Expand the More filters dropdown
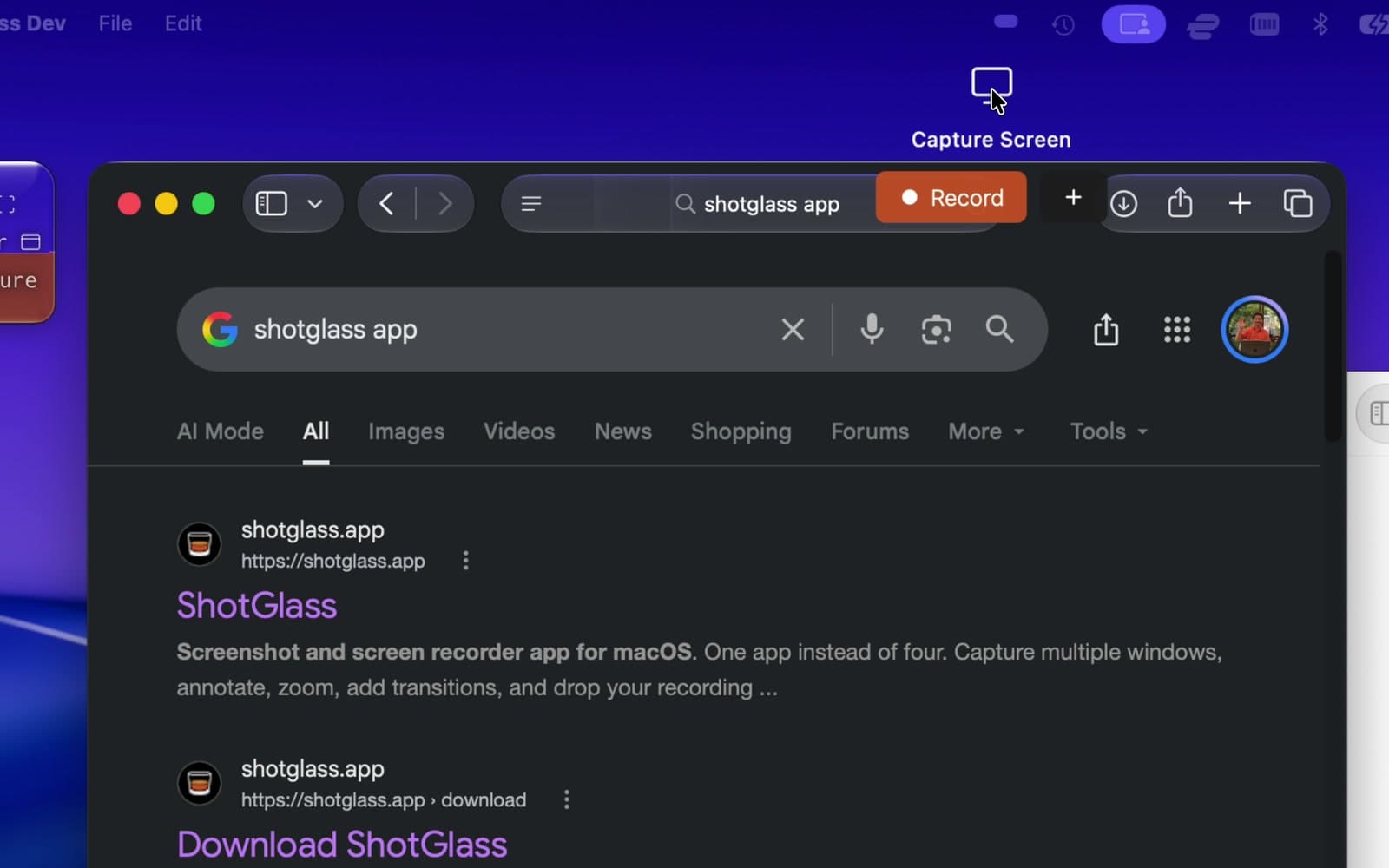The height and width of the screenshot is (868, 1389). click(x=986, y=431)
